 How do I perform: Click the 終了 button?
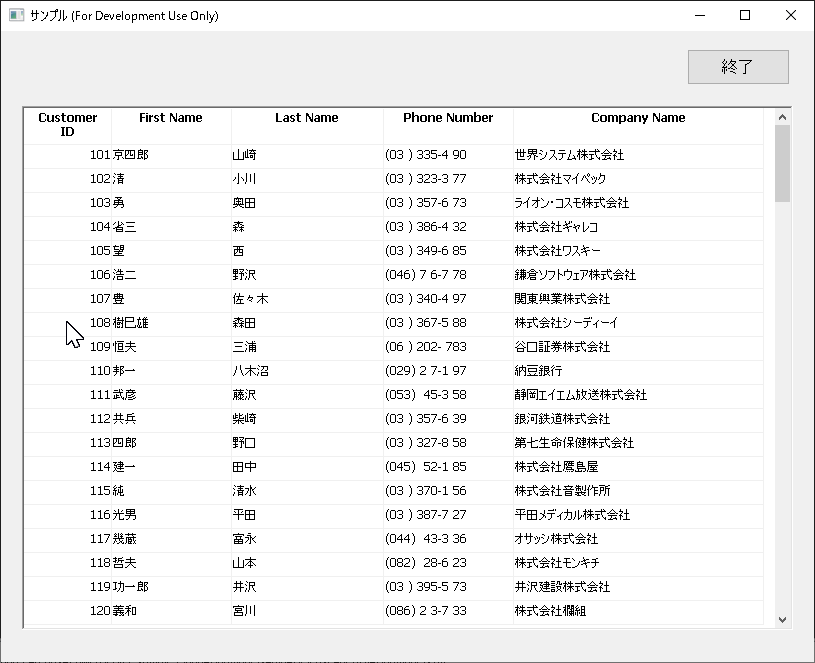click(x=738, y=67)
